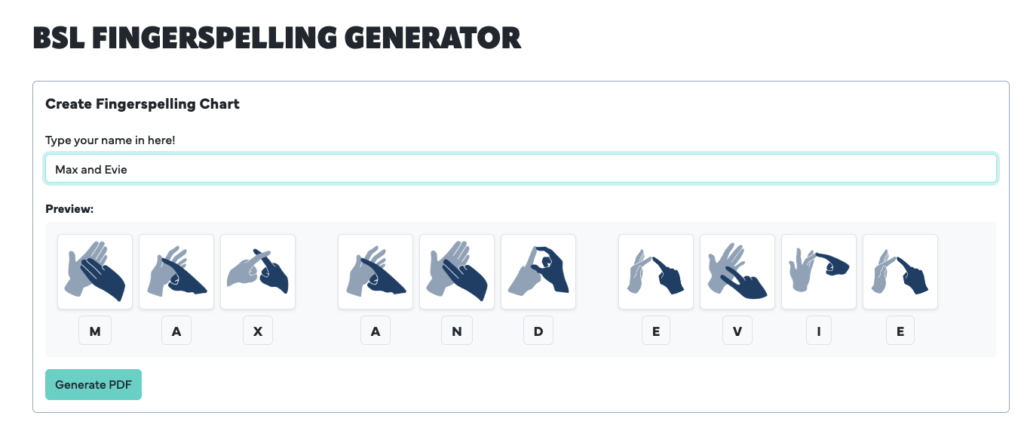1024x431 pixels.
Task: Click the I letter label
Action: 818,331
